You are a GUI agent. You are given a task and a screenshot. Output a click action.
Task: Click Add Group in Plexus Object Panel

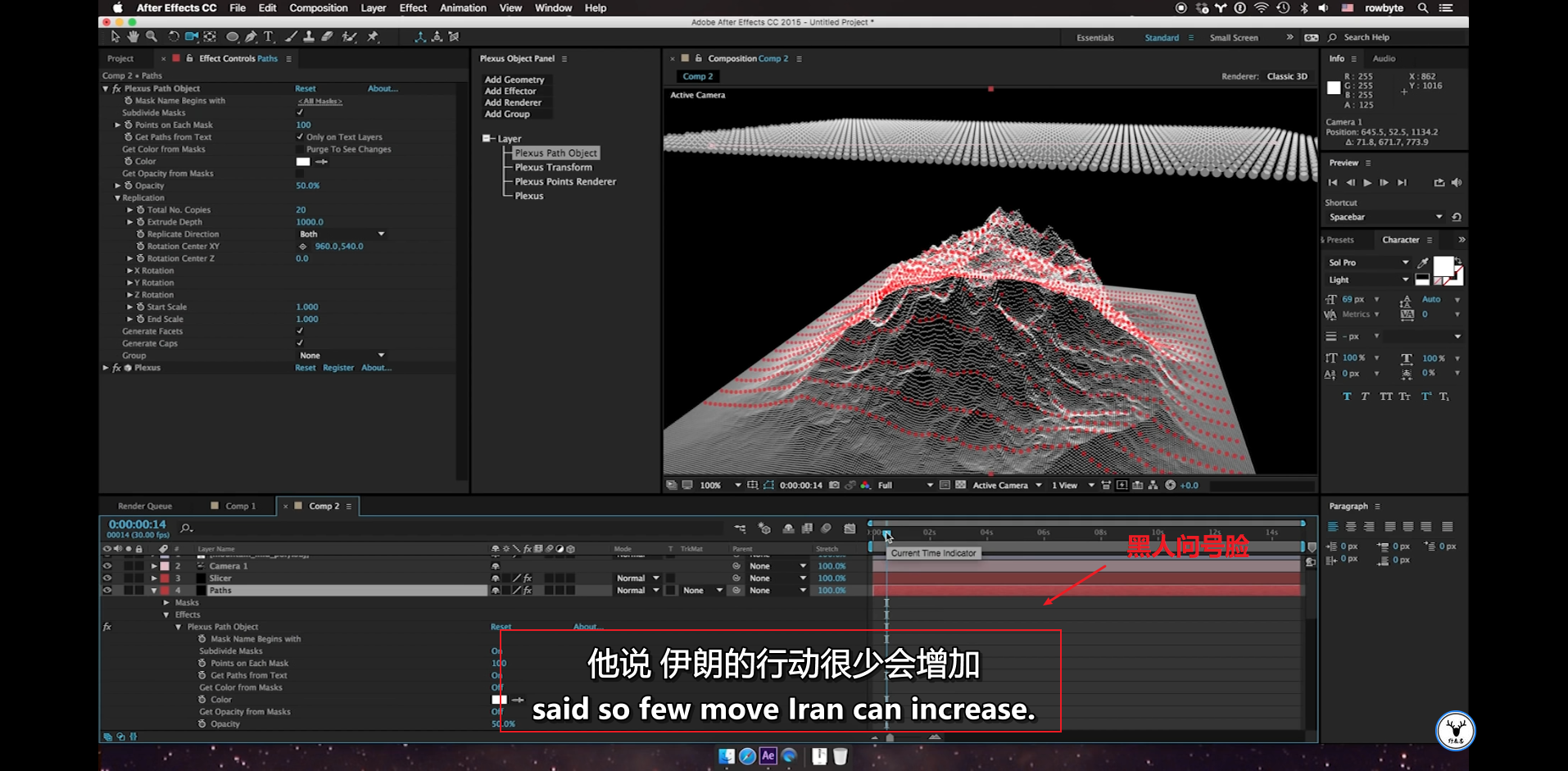coord(507,114)
